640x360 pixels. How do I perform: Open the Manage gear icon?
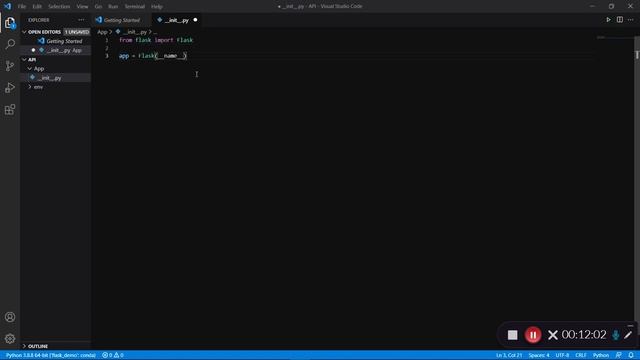(10, 338)
